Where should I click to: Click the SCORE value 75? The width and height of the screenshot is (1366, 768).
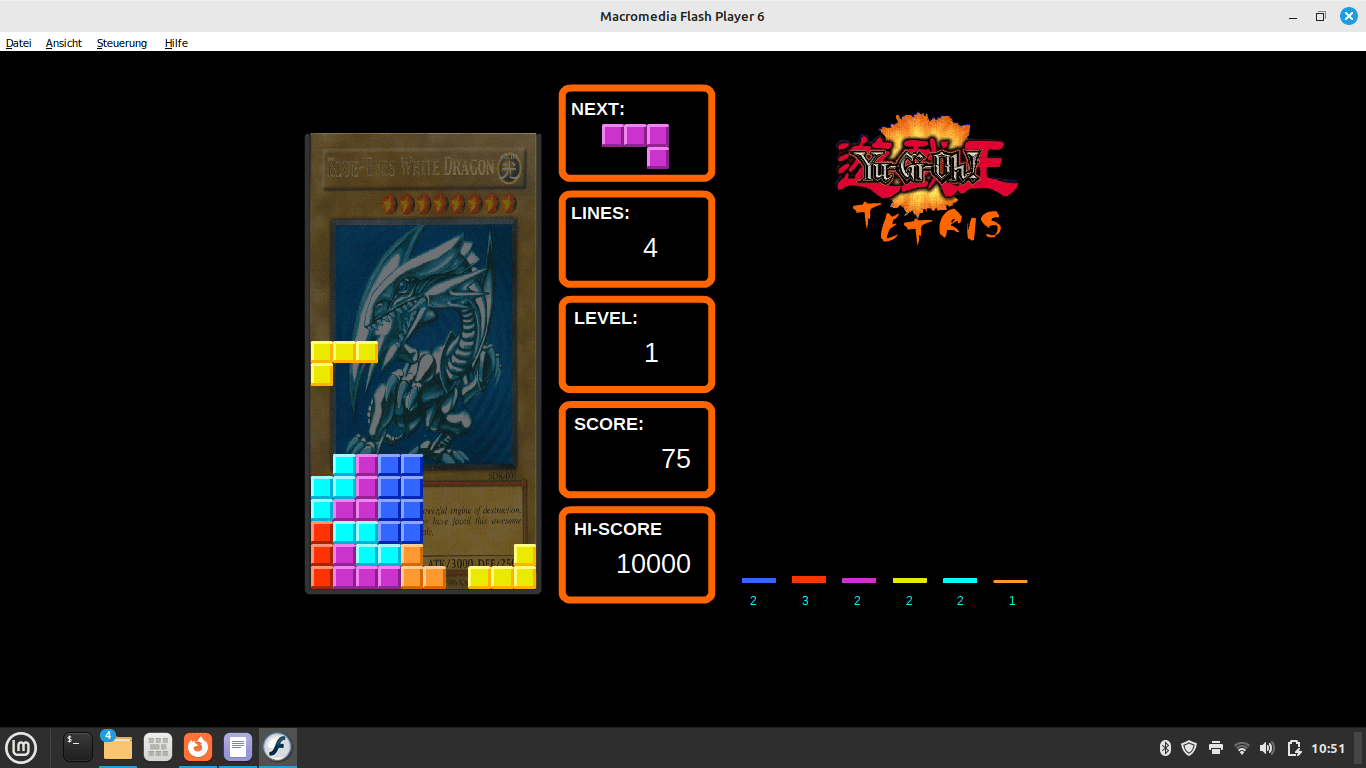click(x=676, y=459)
